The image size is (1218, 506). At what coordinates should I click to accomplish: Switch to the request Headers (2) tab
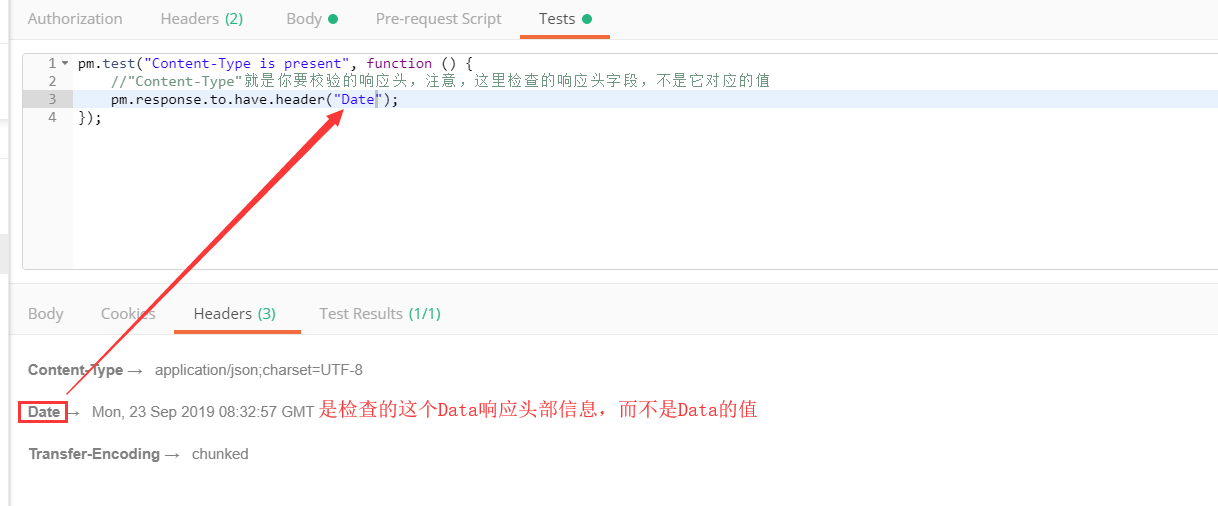pyautogui.click(x=201, y=19)
